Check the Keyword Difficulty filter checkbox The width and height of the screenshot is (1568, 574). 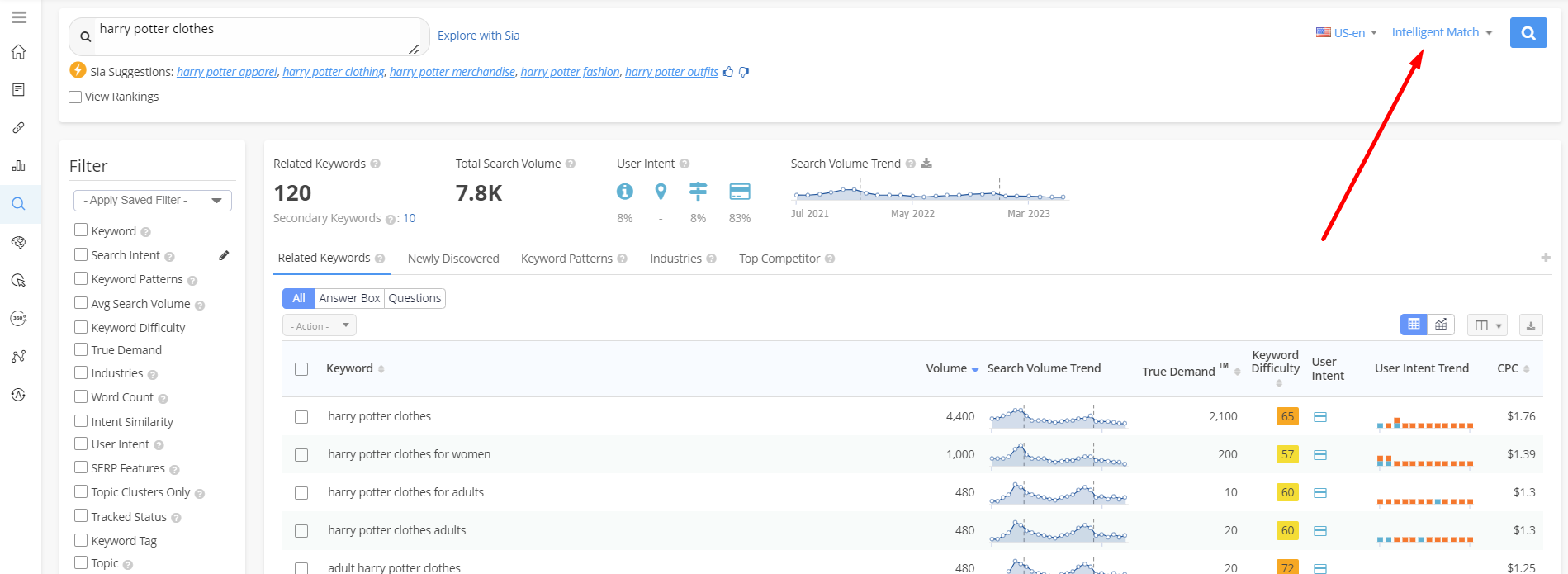coord(81,327)
